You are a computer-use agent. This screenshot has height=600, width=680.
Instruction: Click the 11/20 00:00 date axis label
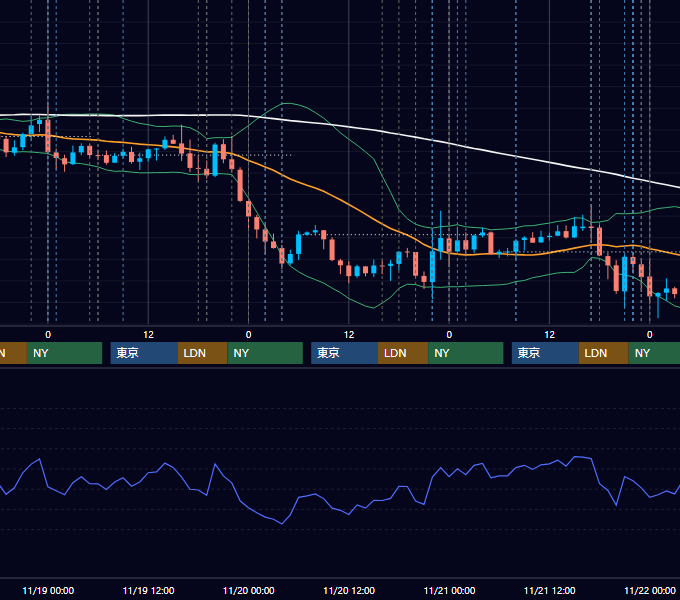(x=248, y=590)
